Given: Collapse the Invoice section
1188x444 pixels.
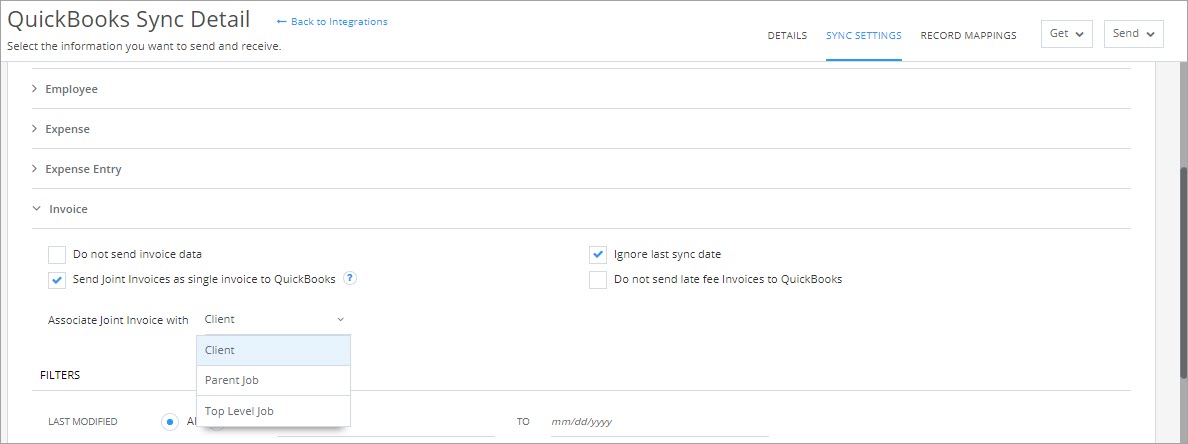Looking at the screenshot, I should (x=580, y=208).
